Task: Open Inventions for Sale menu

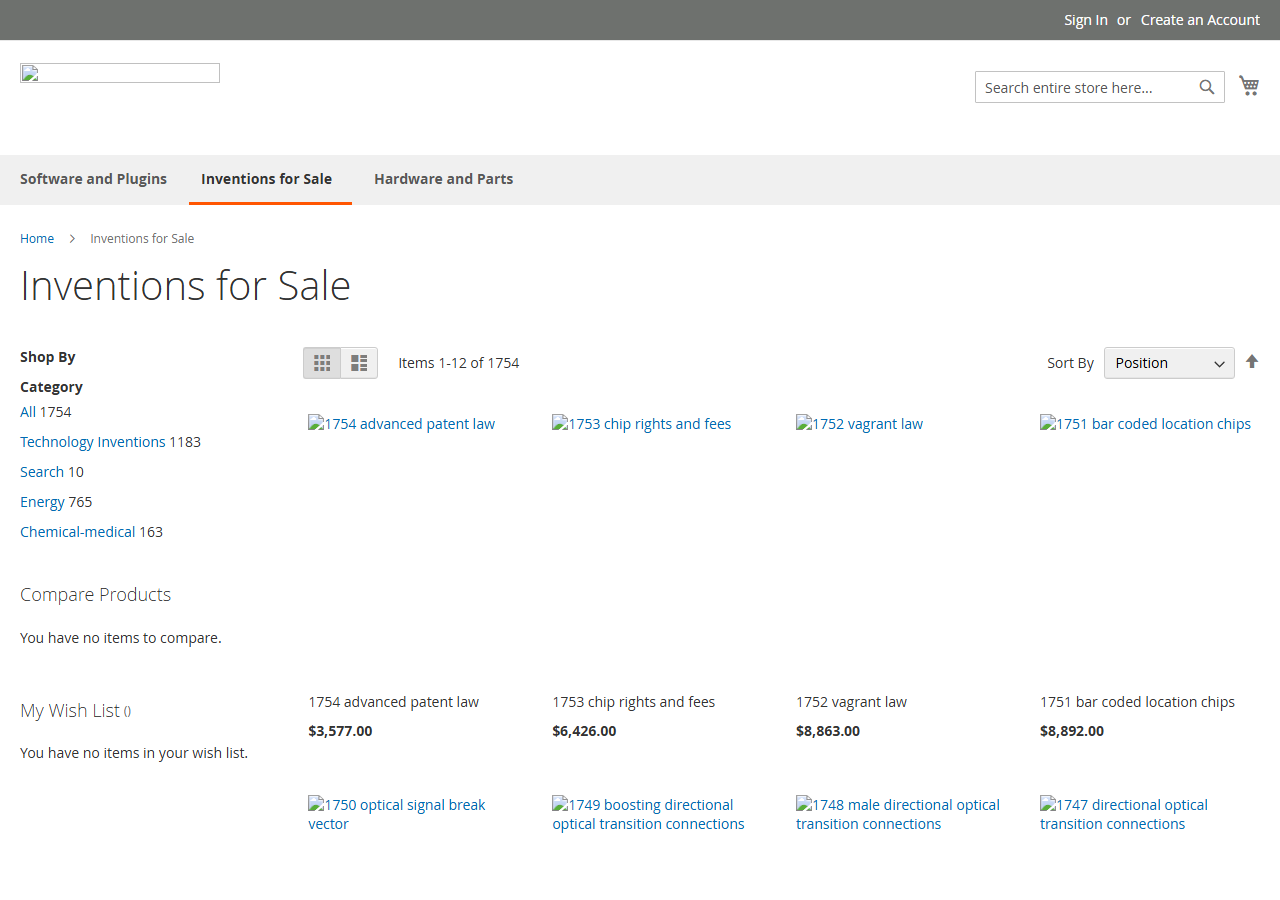Action: pyautogui.click(x=266, y=179)
